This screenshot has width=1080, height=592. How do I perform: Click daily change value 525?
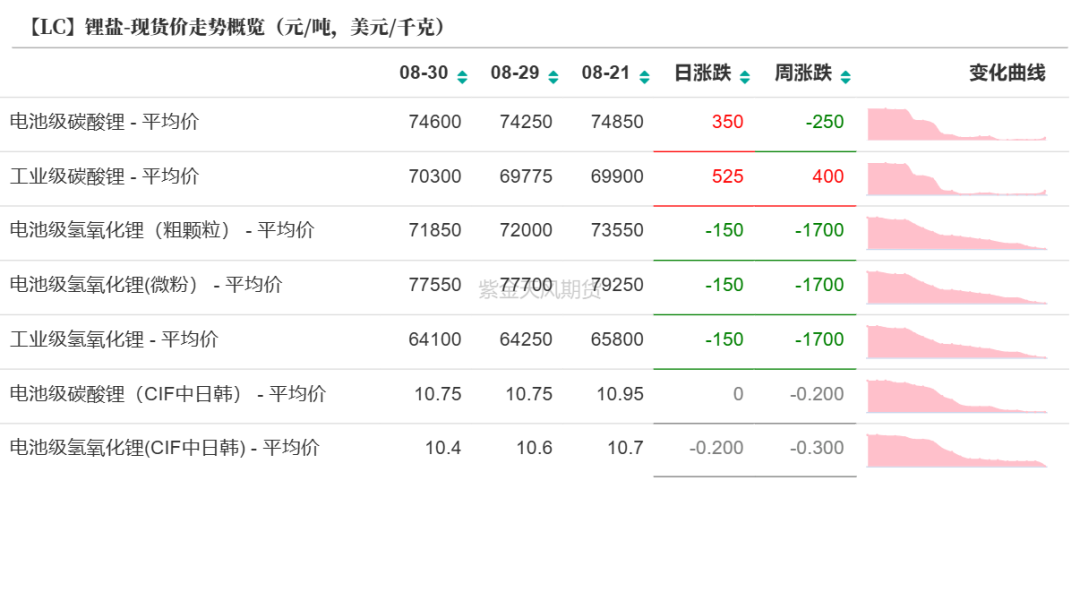click(727, 176)
